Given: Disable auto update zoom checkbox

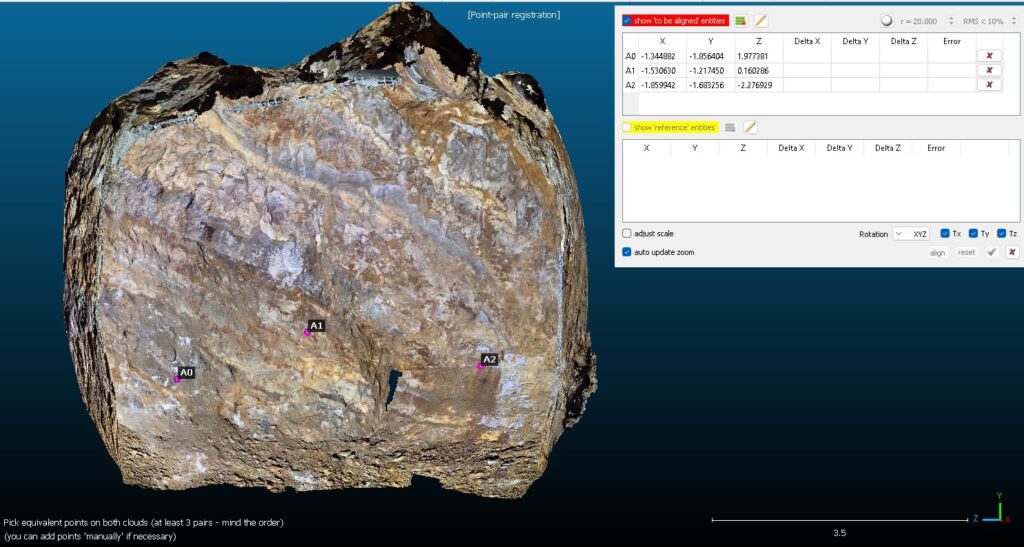Looking at the screenshot, I should (627, 252).
